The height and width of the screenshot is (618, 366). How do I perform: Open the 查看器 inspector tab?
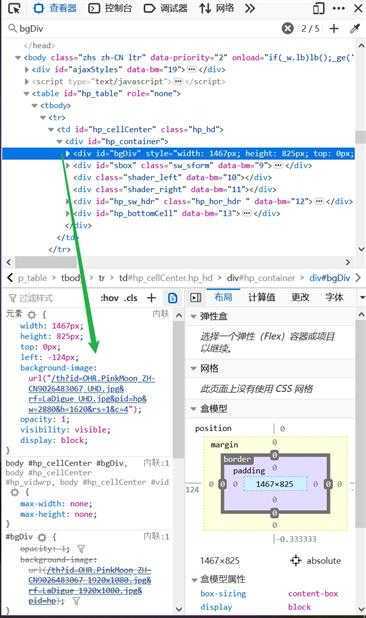pos(55,8)
